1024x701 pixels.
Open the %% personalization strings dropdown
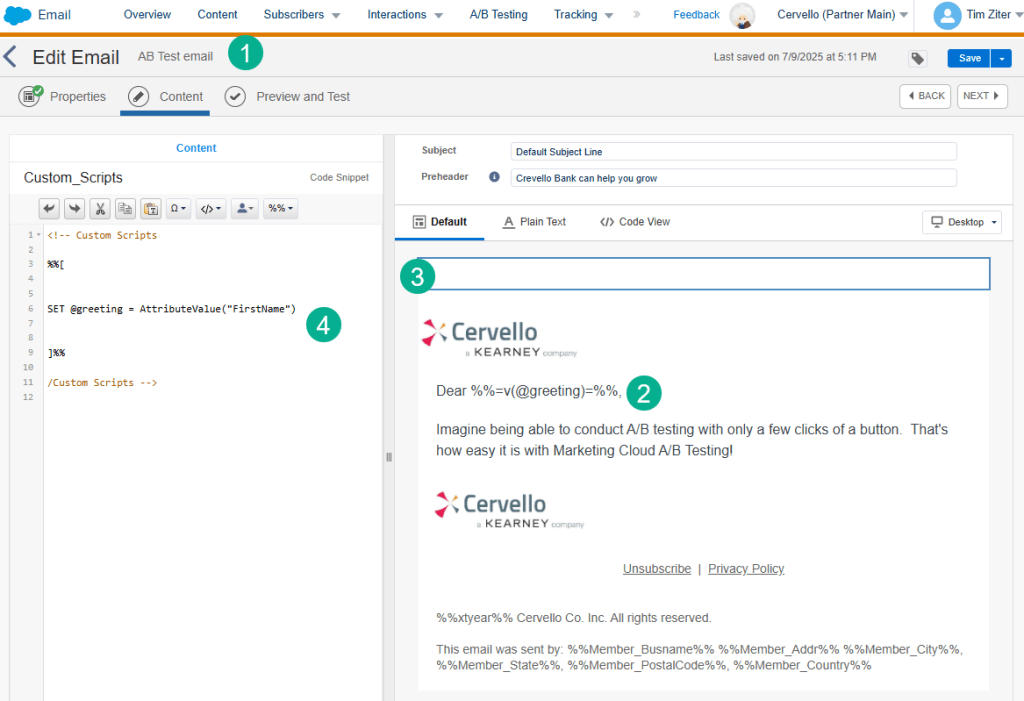(280, 209)
